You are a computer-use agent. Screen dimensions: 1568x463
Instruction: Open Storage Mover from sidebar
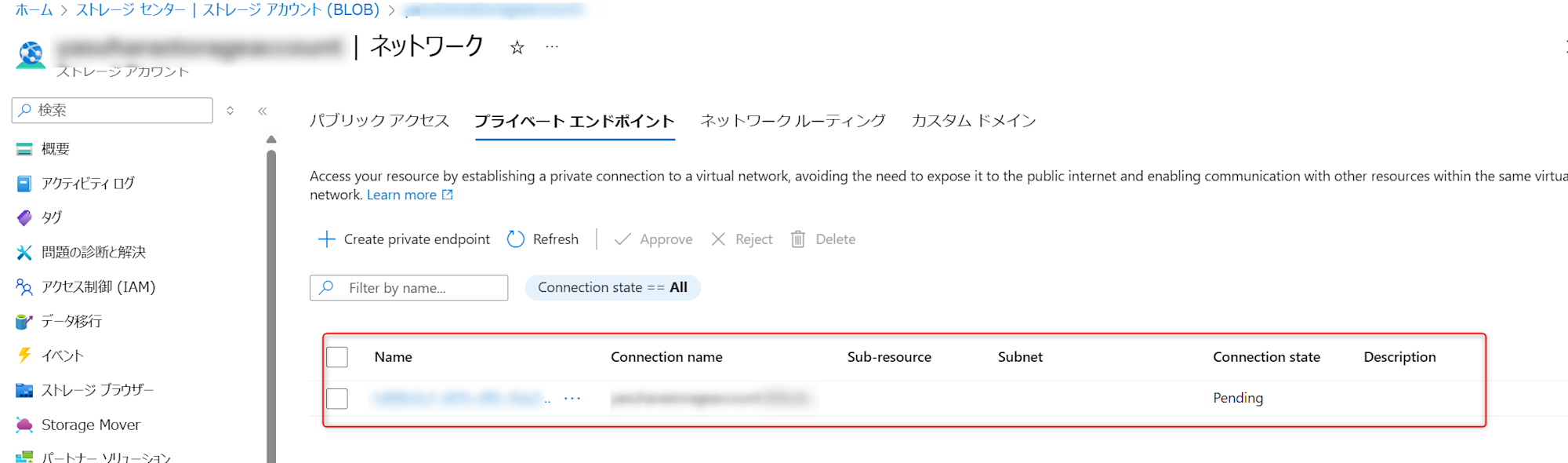pos(90,425)
